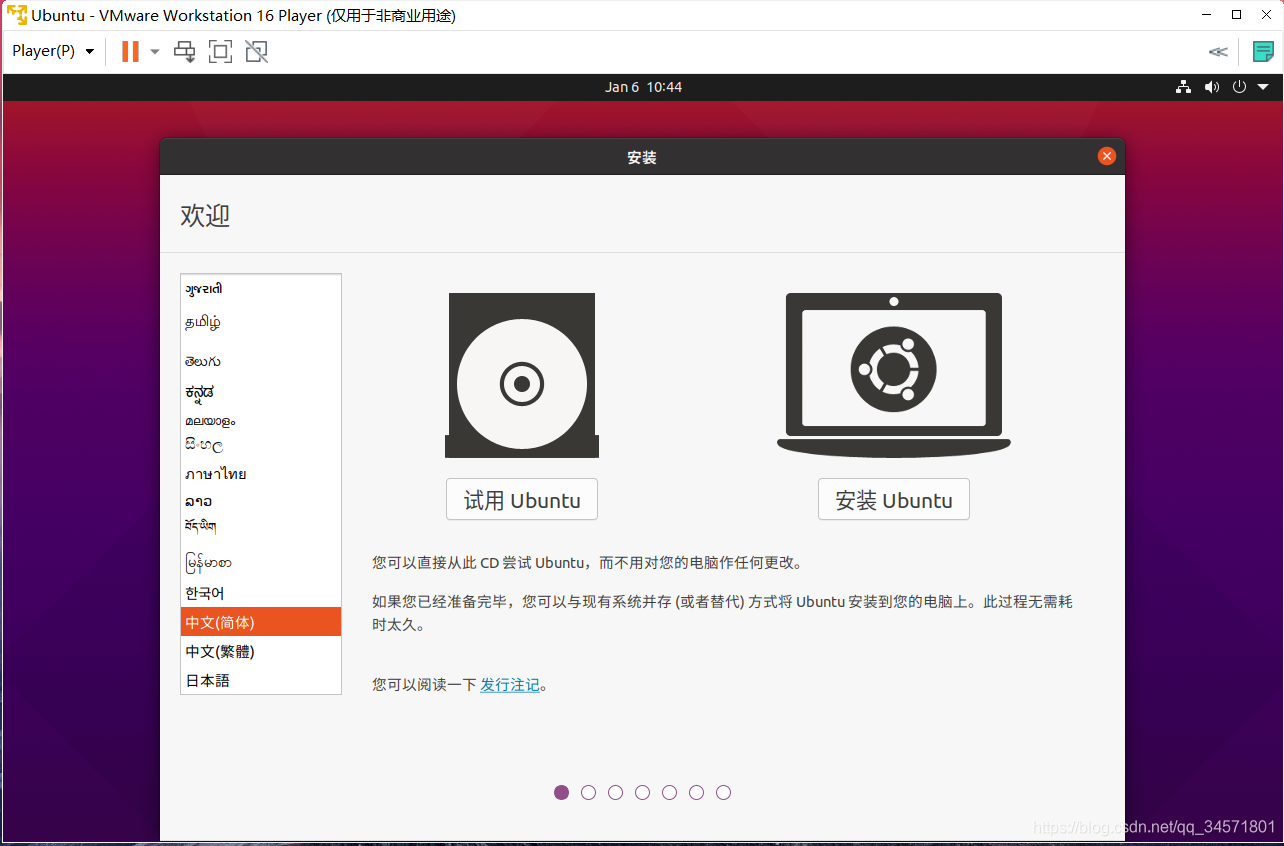Select ລາວ in the language list
This screenshot has height=846, width=1284.
pyautogui.click(x=261, y=501)
